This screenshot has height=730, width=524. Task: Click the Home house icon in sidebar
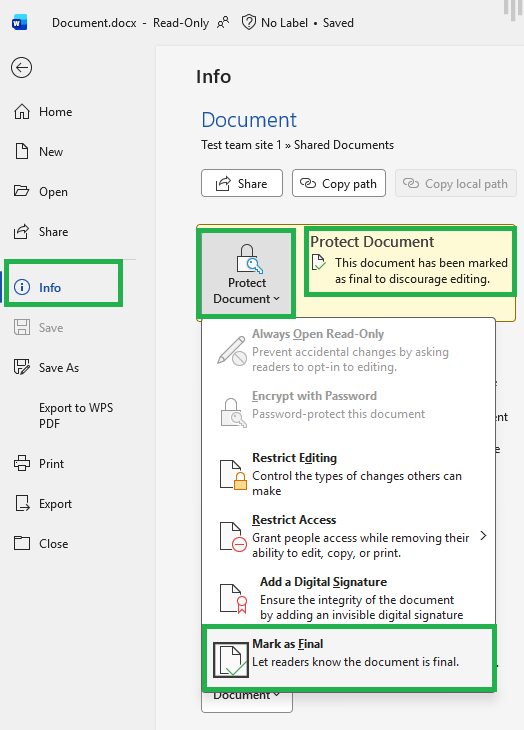[x=21, y=112]
